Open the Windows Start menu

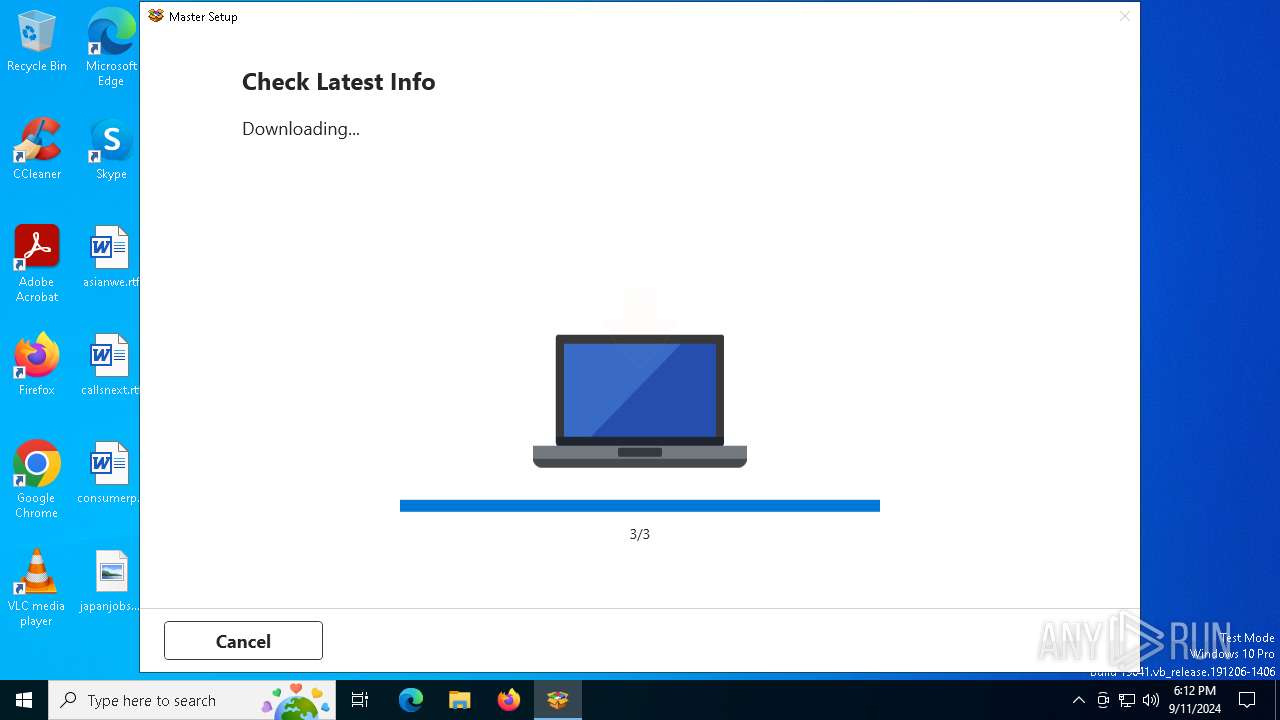tap(24, 700)
